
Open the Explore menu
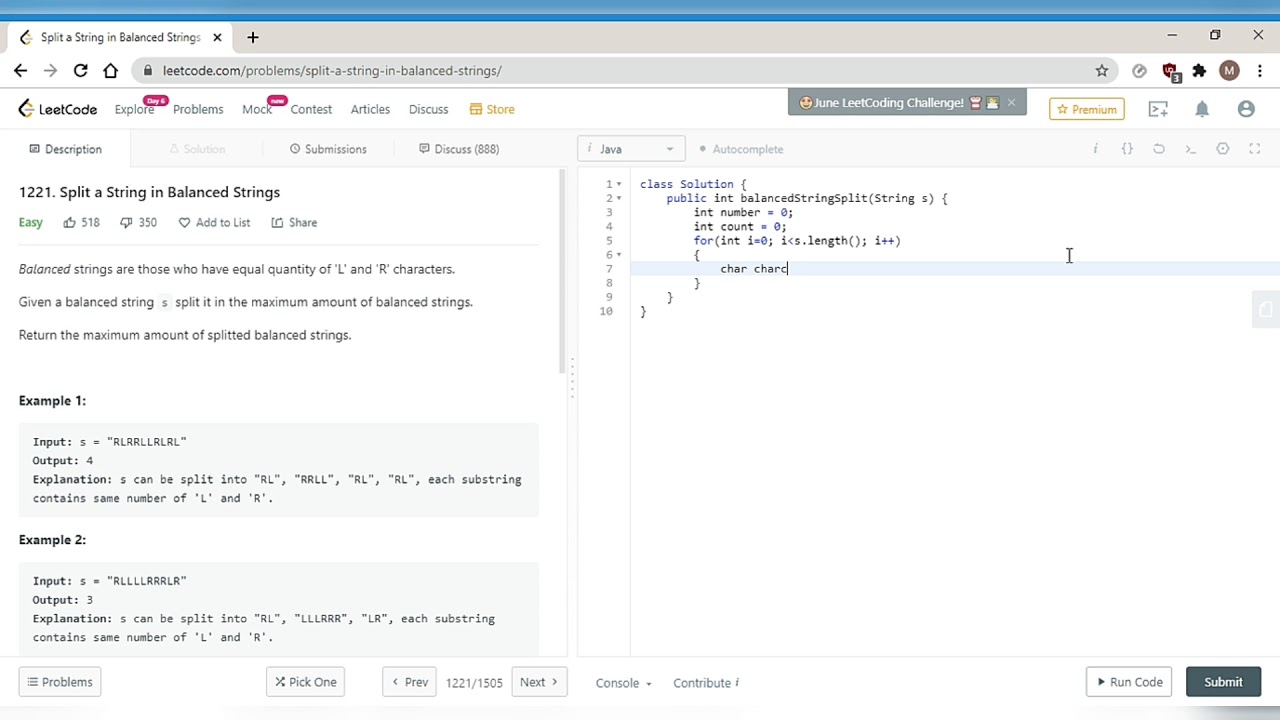click(x=134, y=109)
